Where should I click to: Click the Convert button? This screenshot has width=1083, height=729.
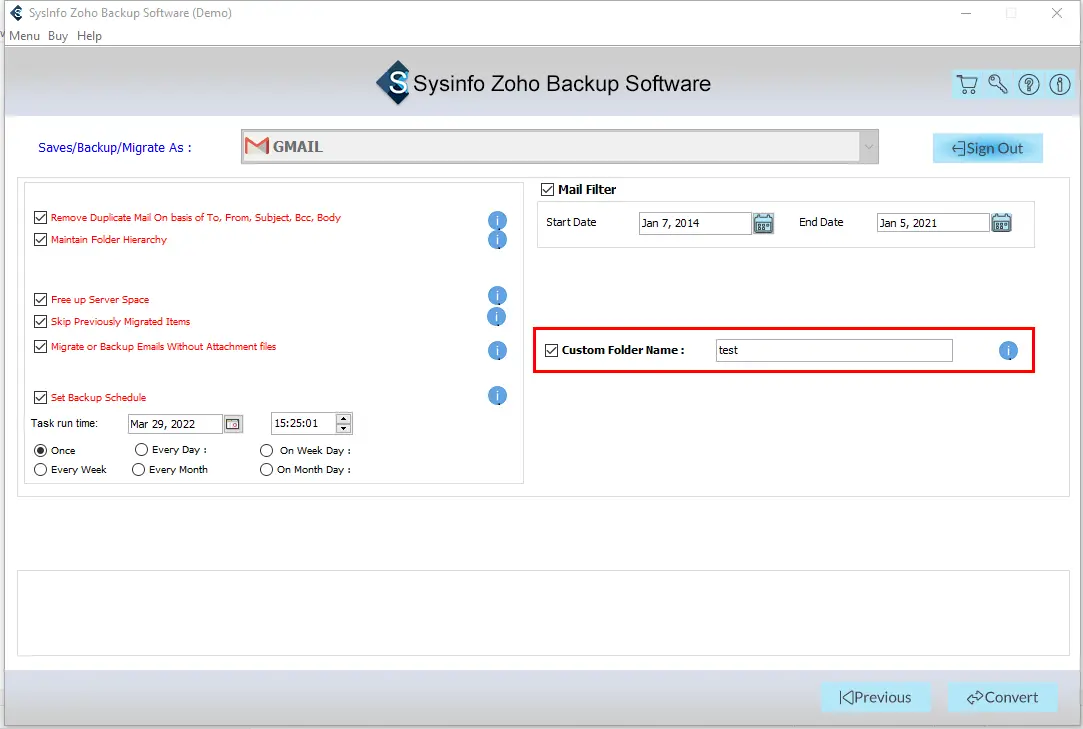(1003, 697)
